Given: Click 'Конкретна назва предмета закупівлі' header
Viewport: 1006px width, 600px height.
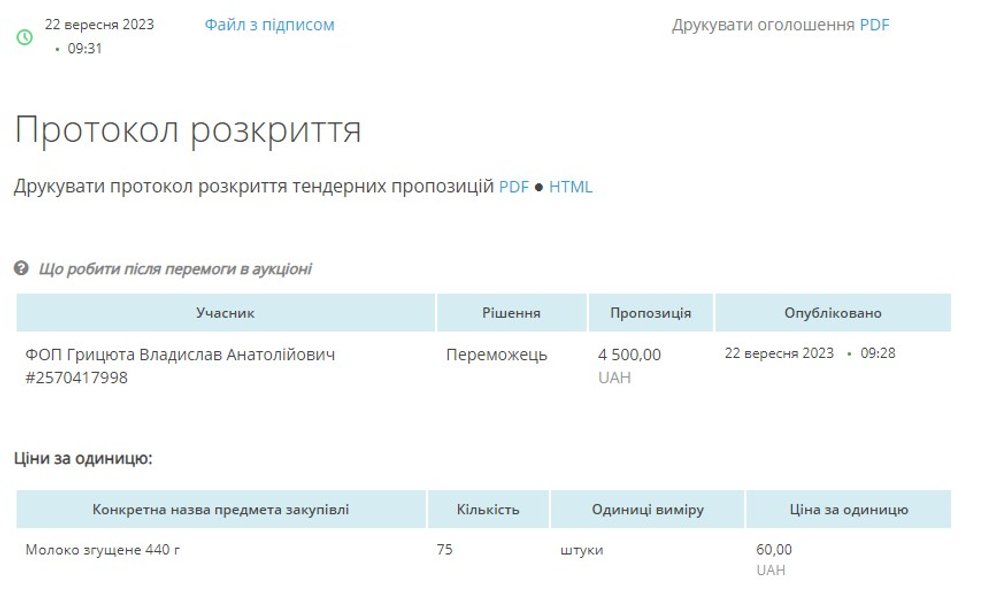Looking at the screenshot, I should click(x=221, y=510).
